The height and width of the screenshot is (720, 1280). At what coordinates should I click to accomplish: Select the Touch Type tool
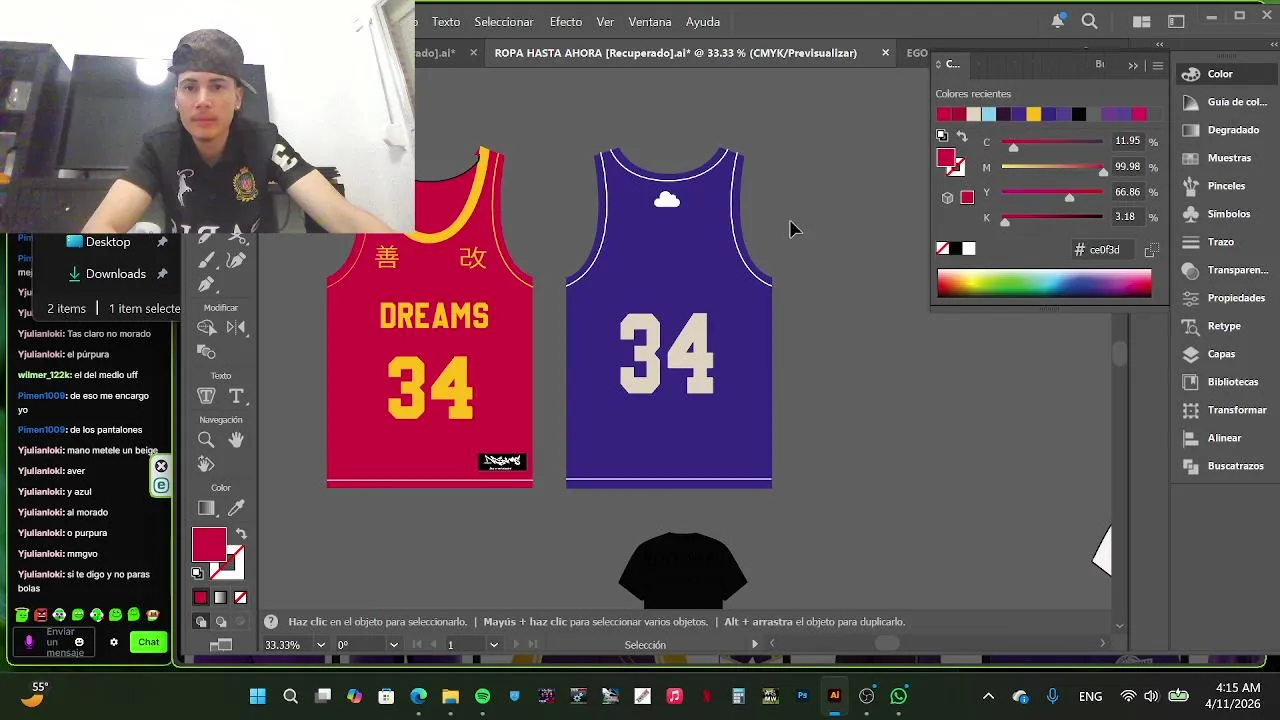tap(206, 396)
